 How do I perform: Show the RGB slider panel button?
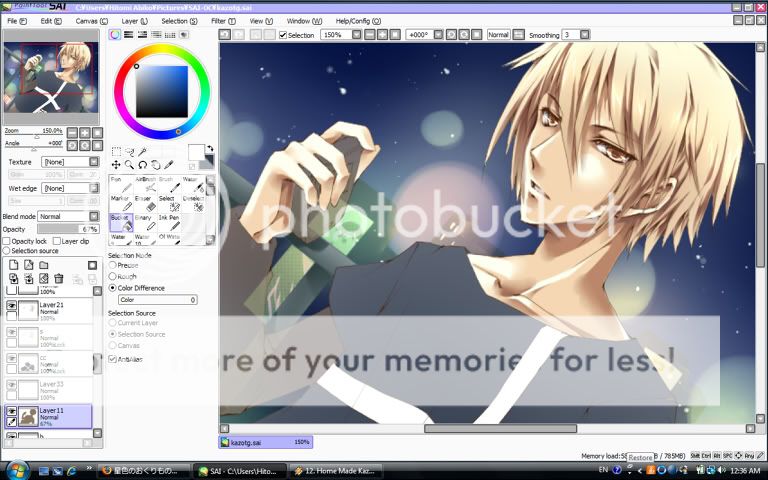click(129, 34)
